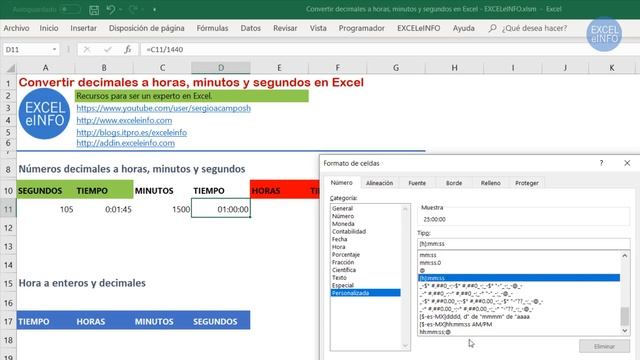Screen dimensions: 640x360
Task: Click the Cancel (X) formula bar icon
Action: 87,49
